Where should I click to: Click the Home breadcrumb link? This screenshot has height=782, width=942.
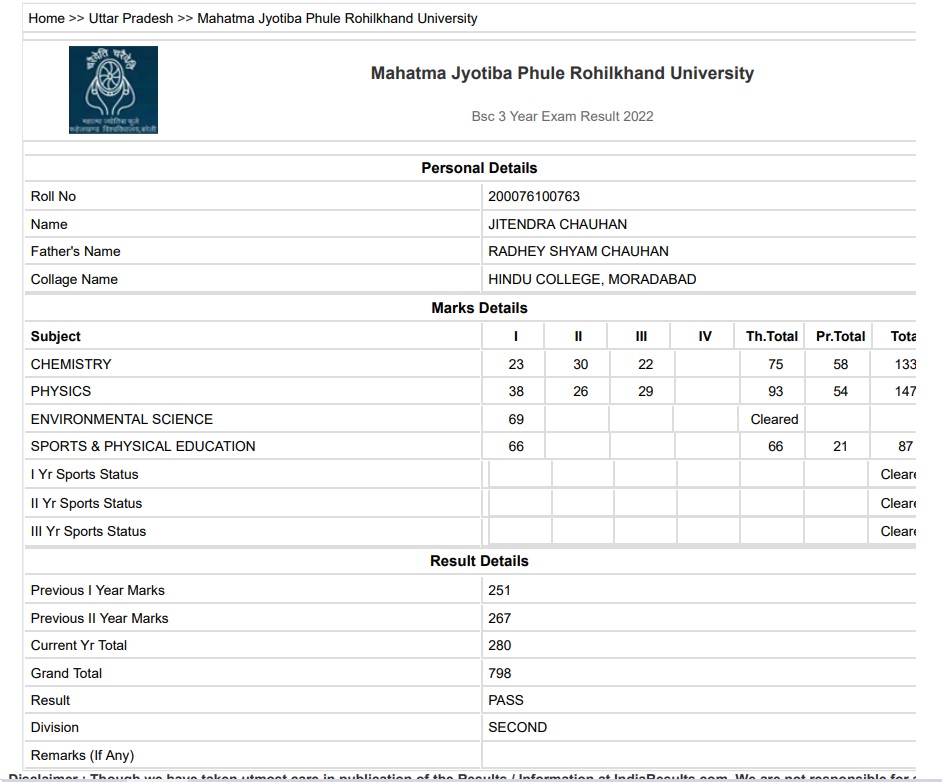coord(46,19)
